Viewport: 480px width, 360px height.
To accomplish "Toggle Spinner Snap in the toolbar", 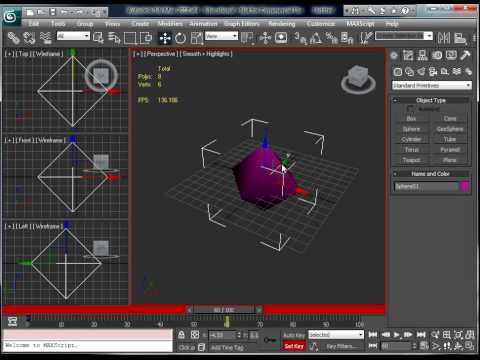I will tap(347, 38).
